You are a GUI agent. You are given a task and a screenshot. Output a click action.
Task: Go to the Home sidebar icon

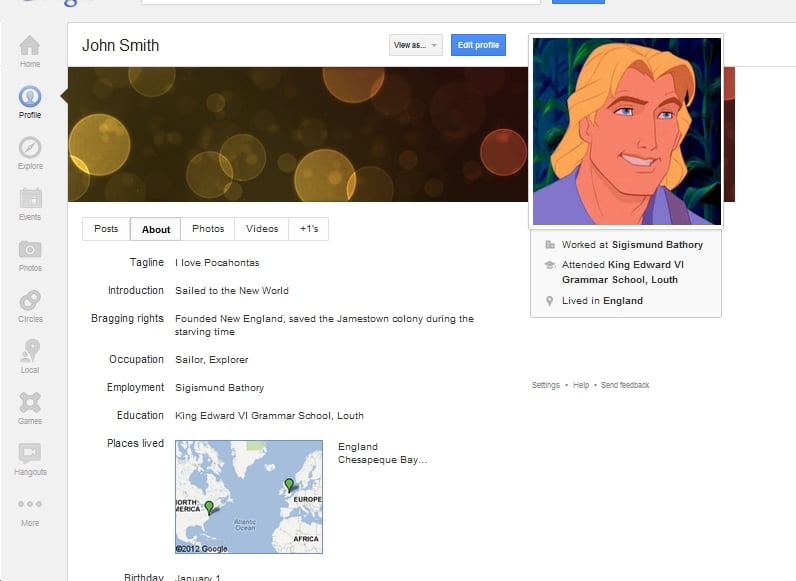[30, 46]
